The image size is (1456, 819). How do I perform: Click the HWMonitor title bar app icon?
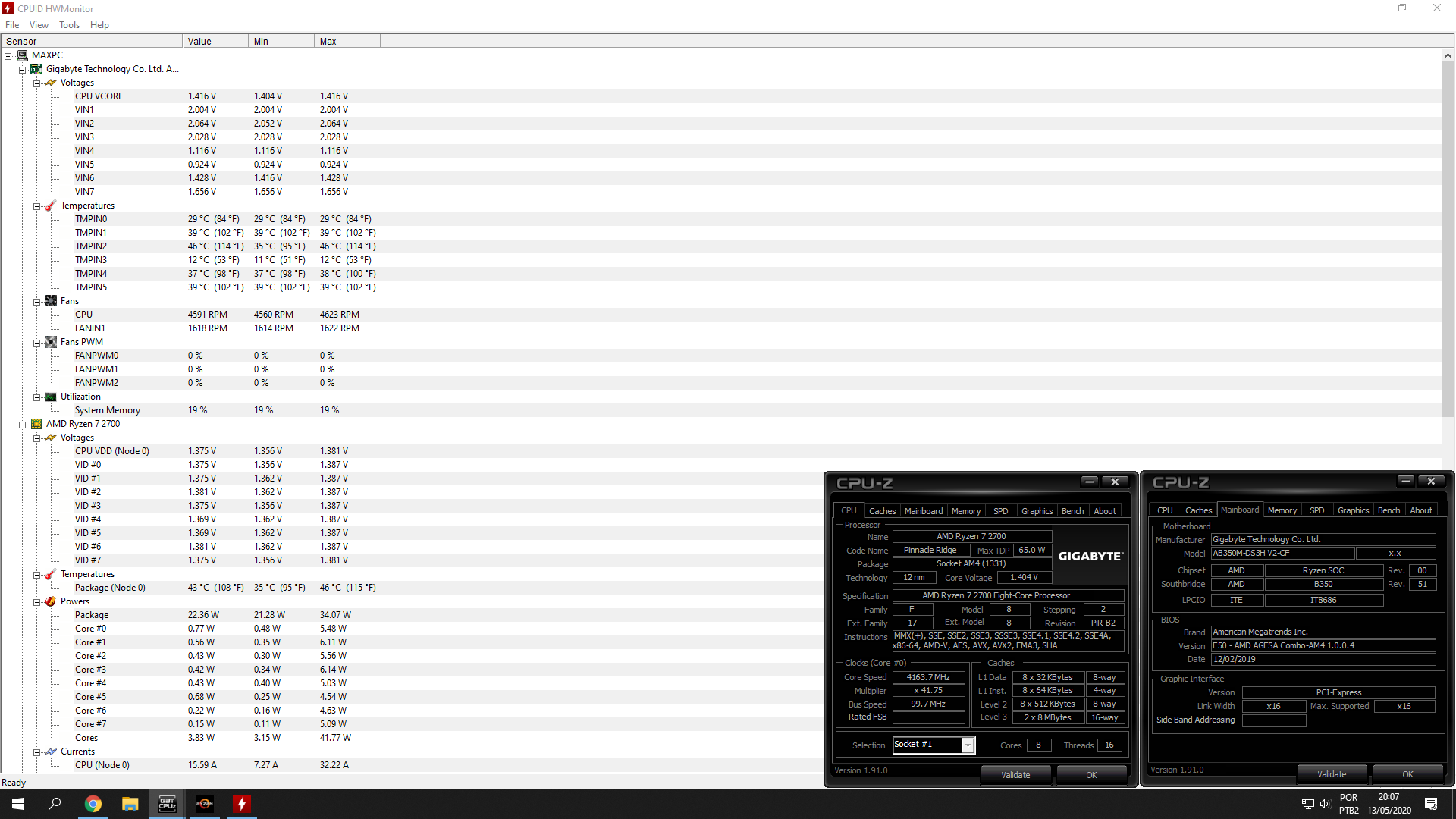pyautogui.click(x=8, y=8)
